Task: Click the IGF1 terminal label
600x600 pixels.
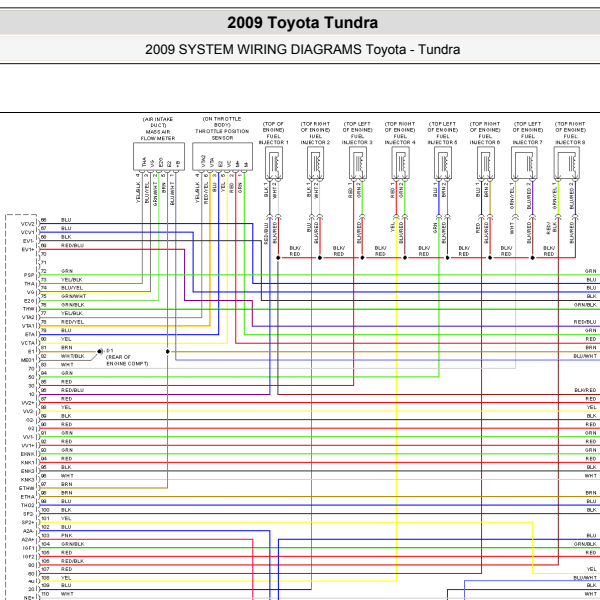Action: [x=28, y=548]
